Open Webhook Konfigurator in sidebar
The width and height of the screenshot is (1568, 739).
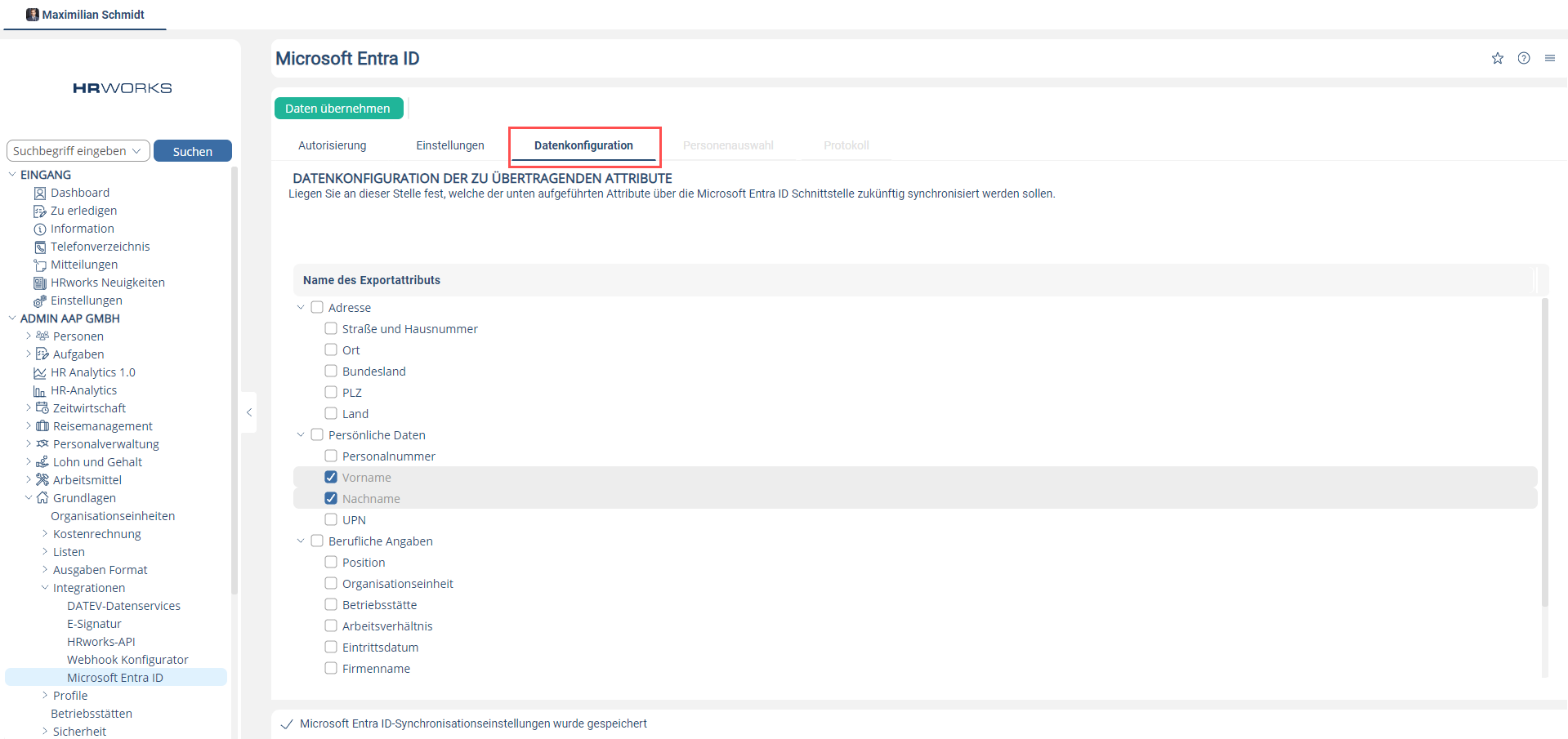click(127, 660)
